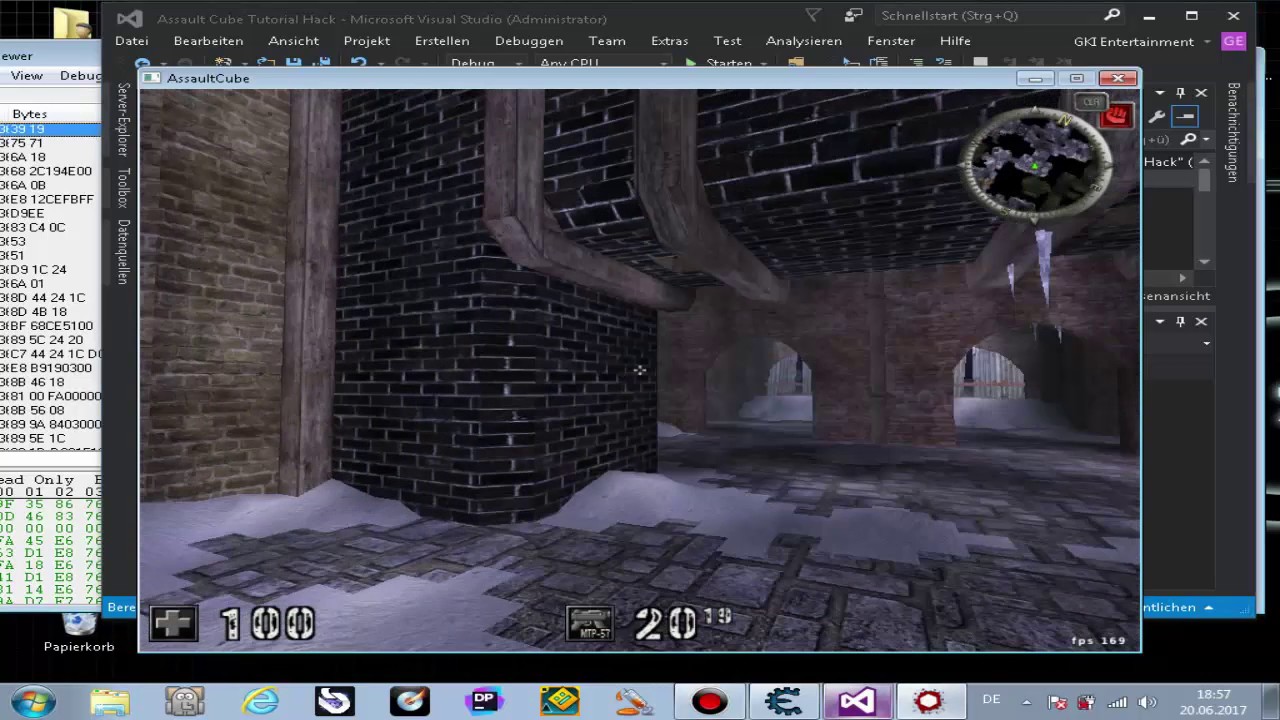Click the Save toolbar icon
Screen dimensions: 1280x720
(293, 63)
